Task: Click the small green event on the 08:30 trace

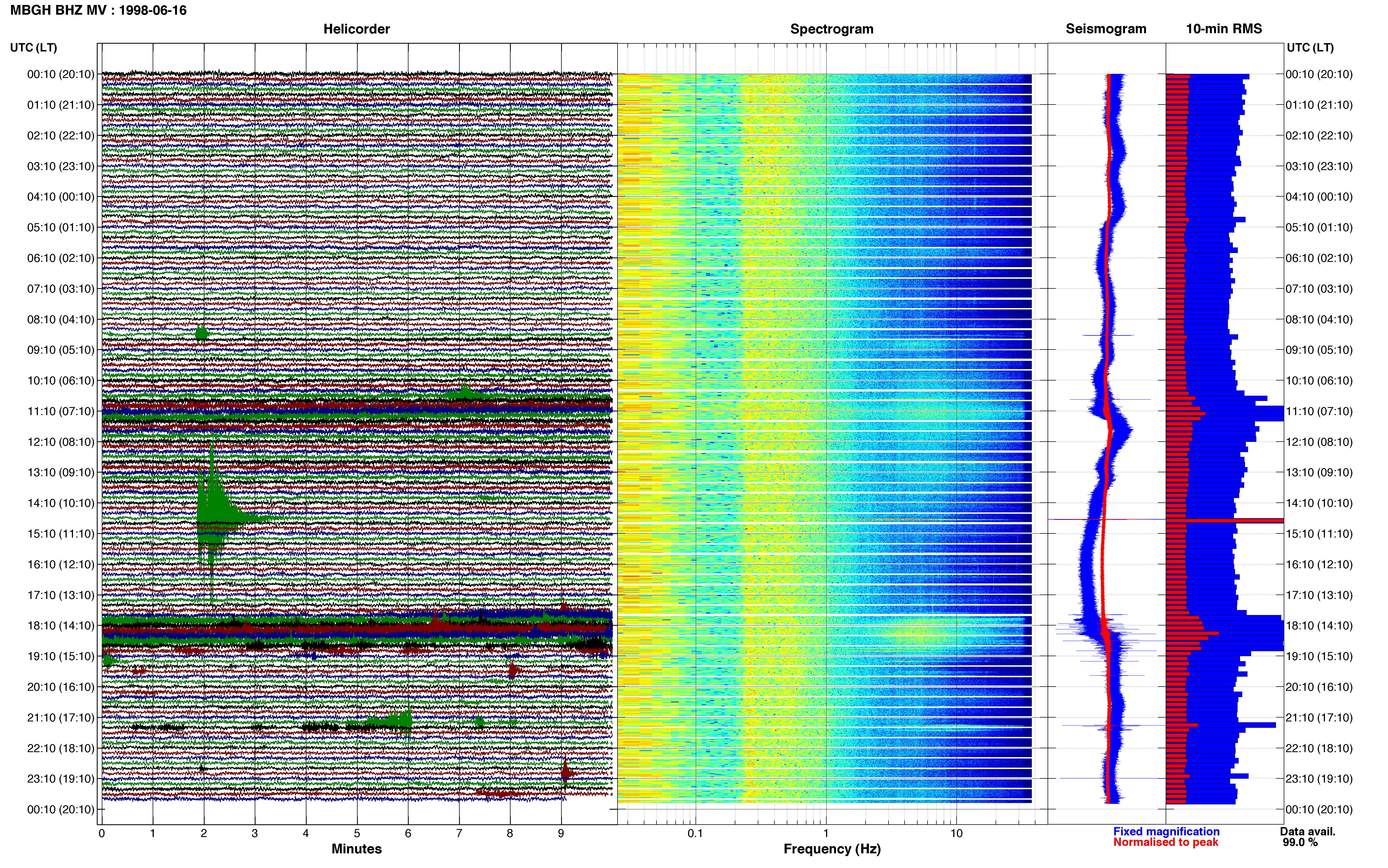Action: (x=202, y=333)
